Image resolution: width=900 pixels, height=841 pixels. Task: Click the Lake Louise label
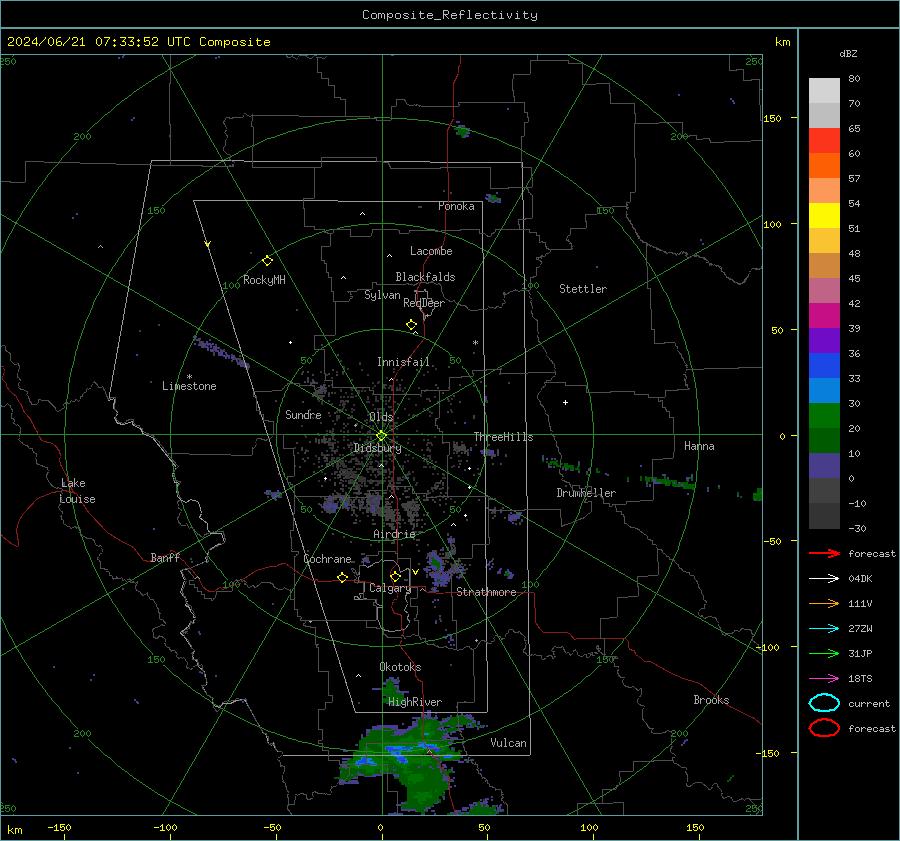click(77, 491)
